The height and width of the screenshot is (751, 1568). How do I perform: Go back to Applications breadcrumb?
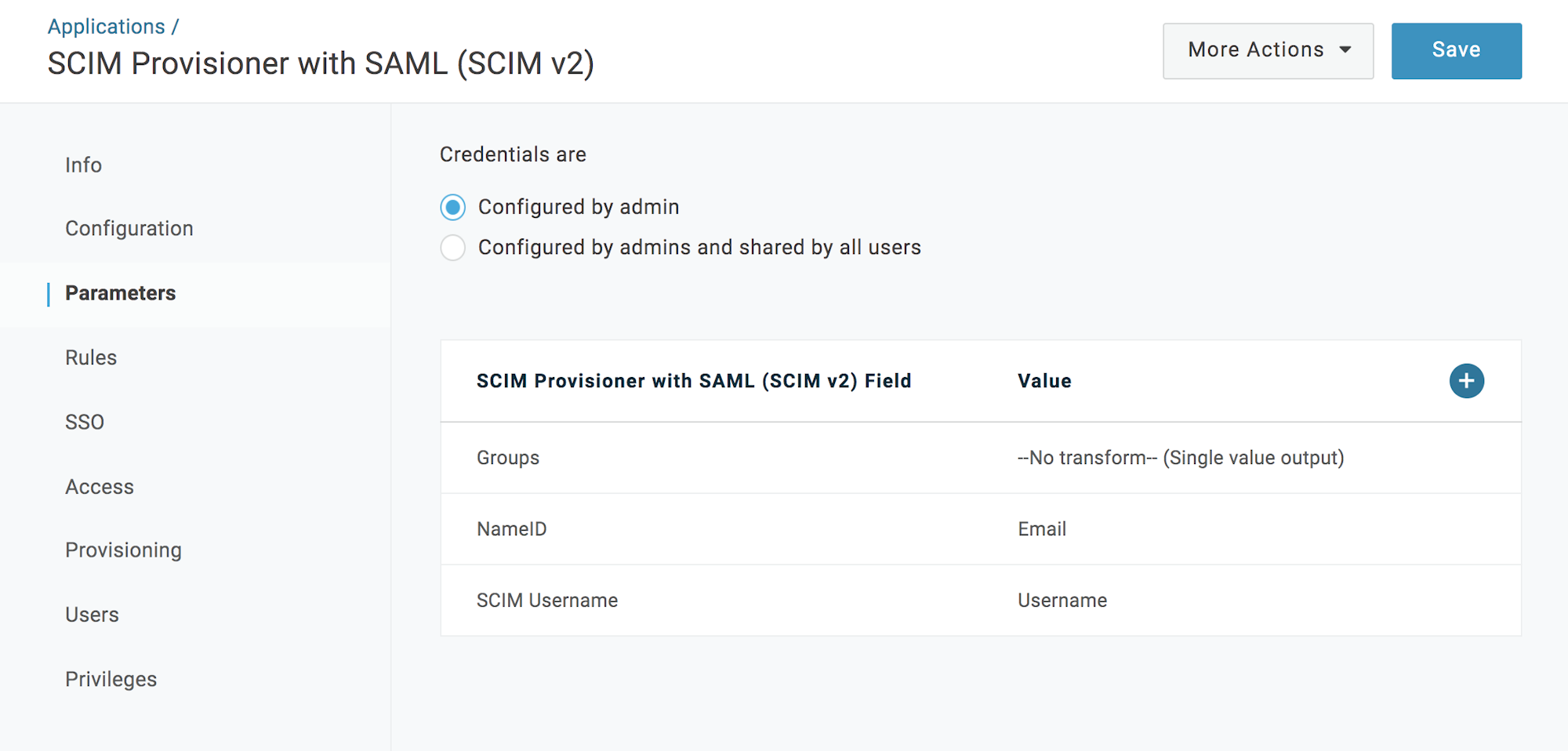(x=106, y=27)
